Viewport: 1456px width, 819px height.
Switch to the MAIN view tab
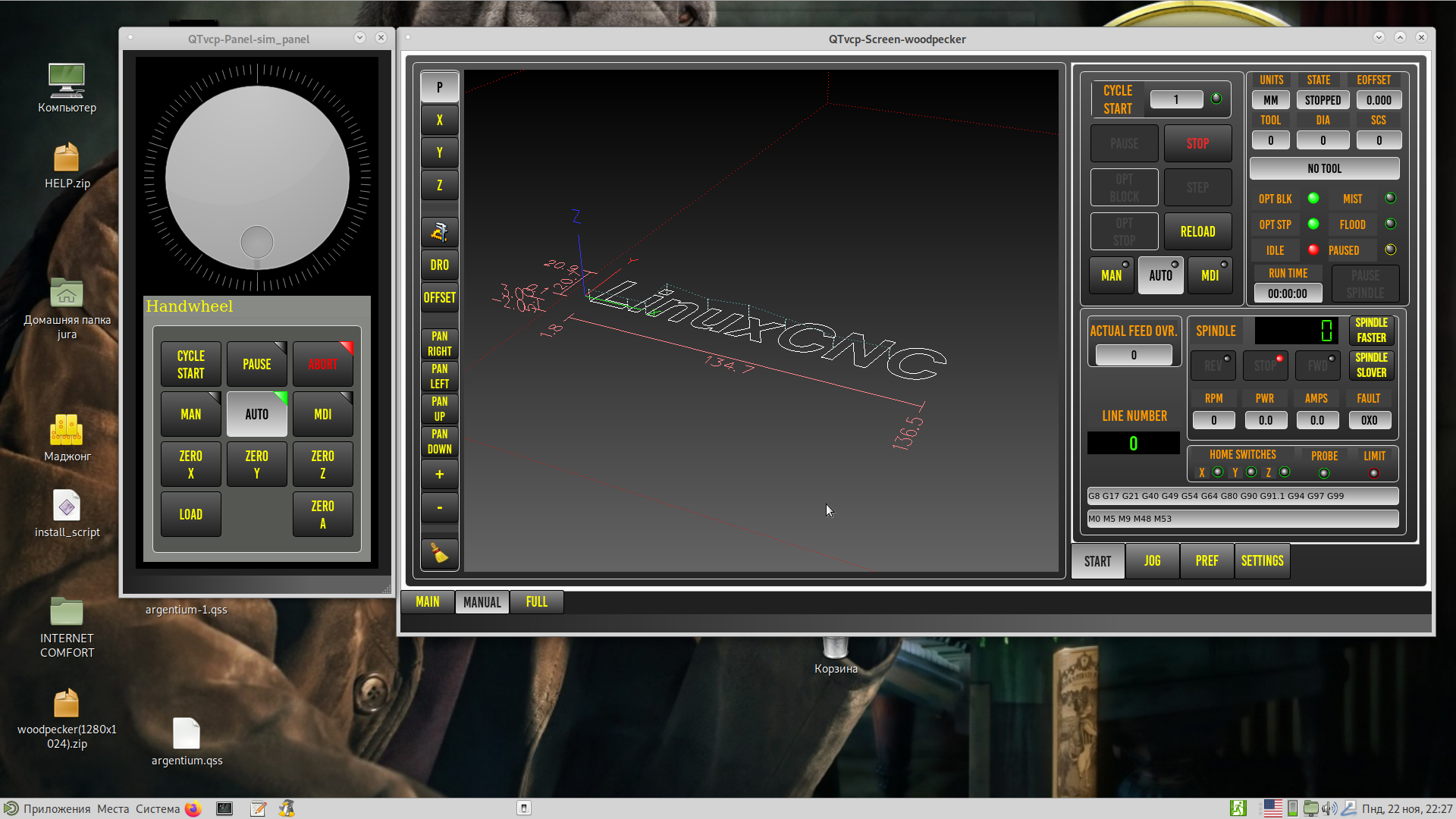coord(428,602)
